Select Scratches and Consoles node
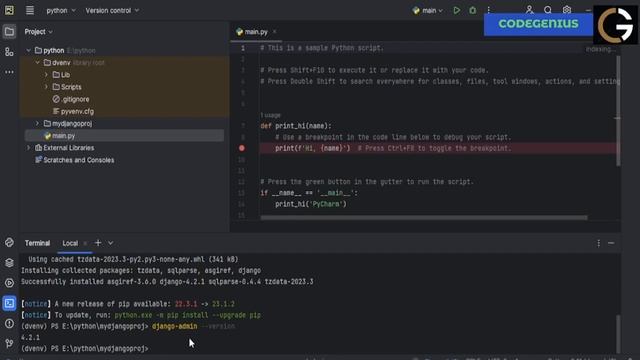640x360 pixels. pyautogui.click(x=75, y=160)
